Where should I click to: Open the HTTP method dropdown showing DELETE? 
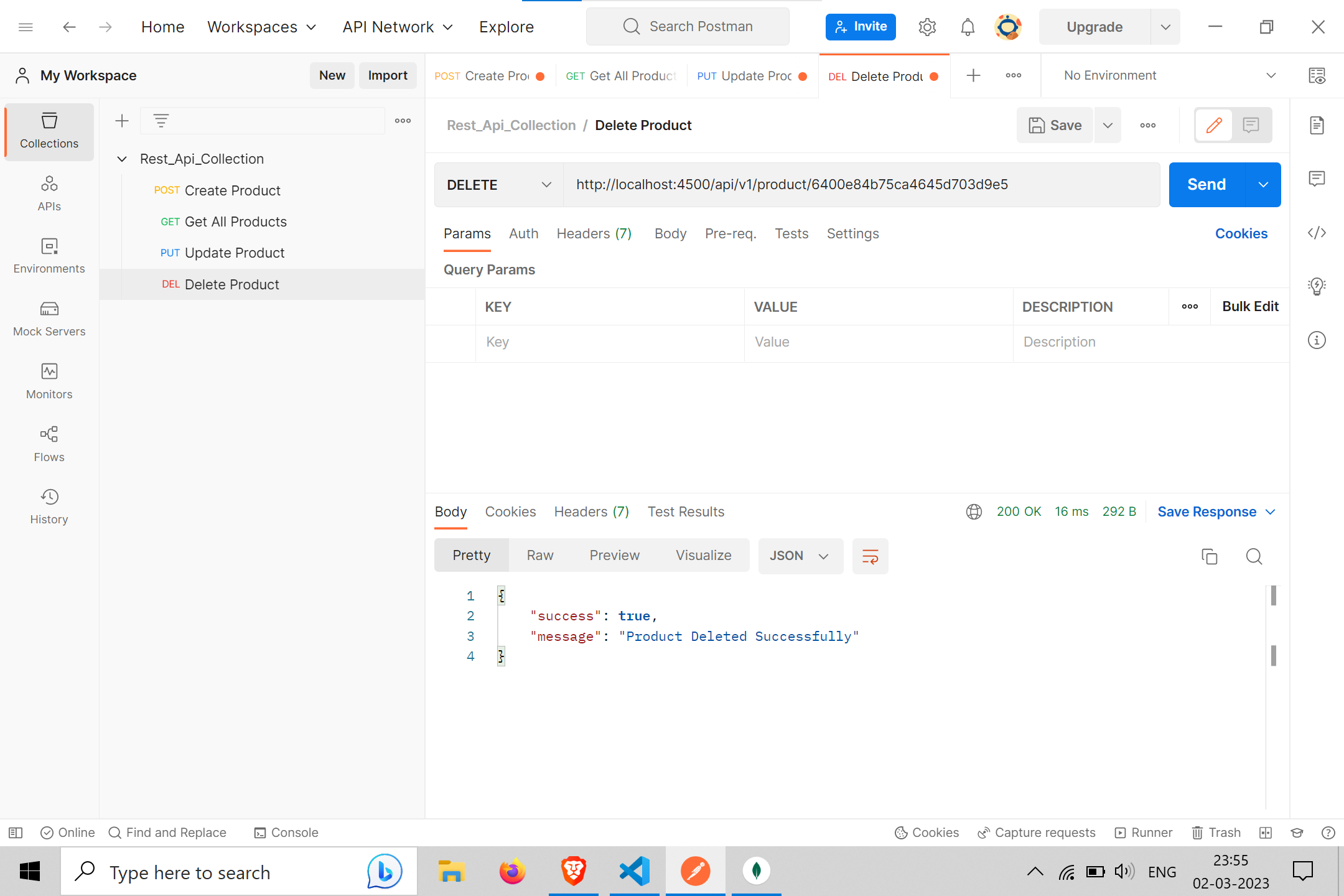coord(498,184)
